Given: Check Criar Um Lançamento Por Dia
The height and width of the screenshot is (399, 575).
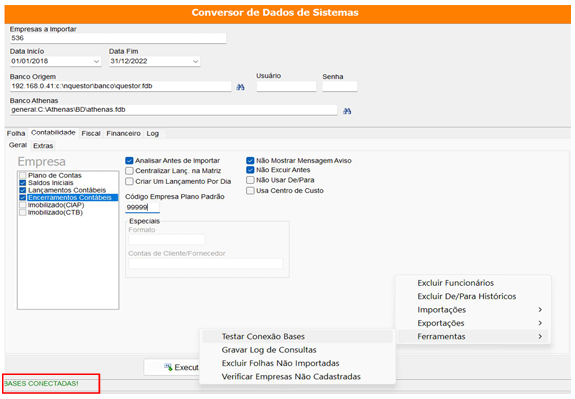Looking at the screenshot, I should click(x=129, y=182).
